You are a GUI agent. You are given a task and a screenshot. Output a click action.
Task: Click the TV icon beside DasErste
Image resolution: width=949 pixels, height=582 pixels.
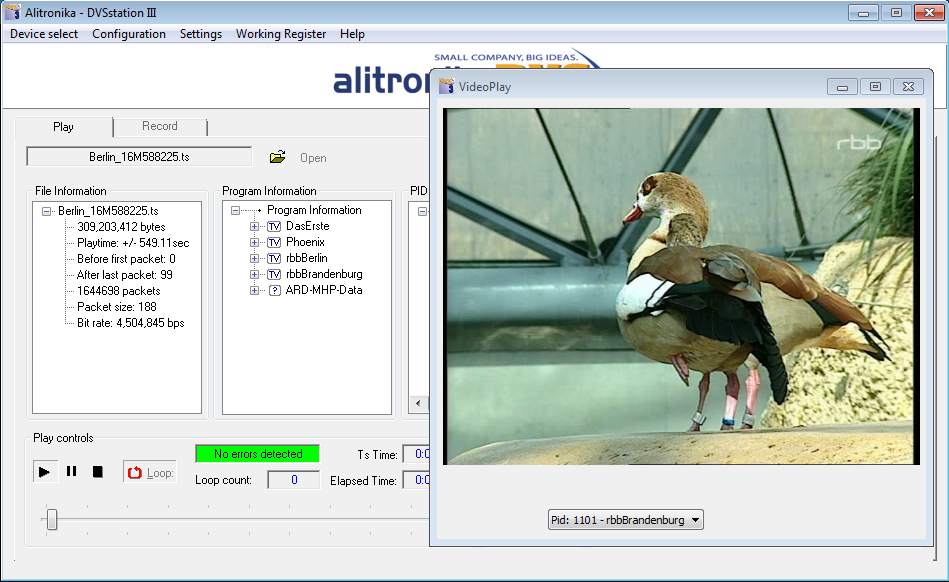(x=274, y=226)
